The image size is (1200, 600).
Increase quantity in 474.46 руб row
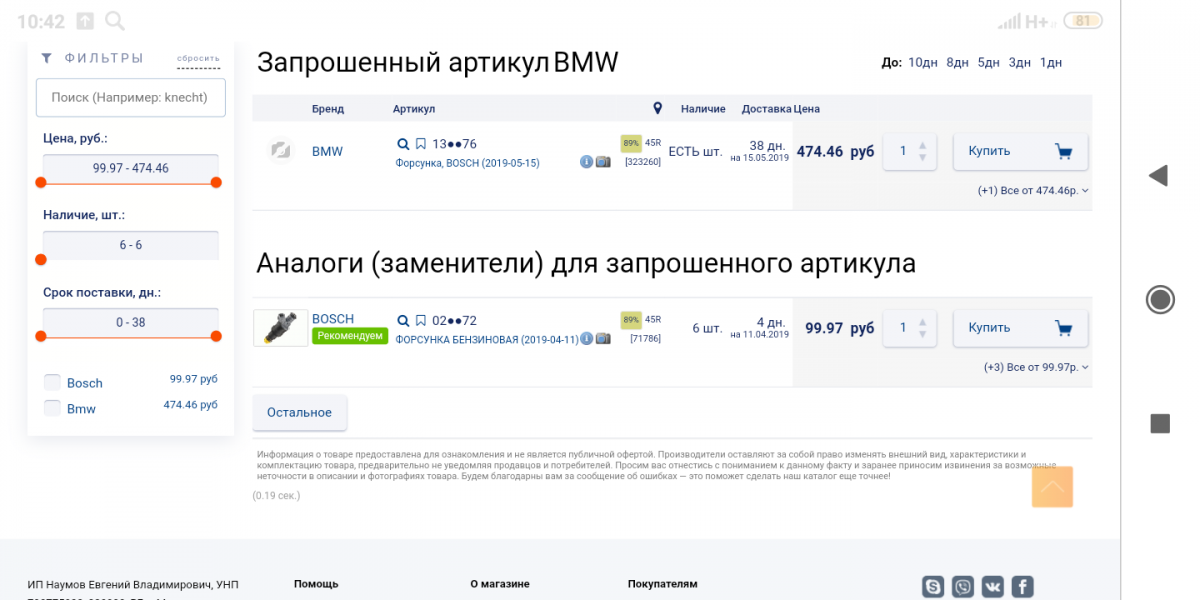point(922,144)
